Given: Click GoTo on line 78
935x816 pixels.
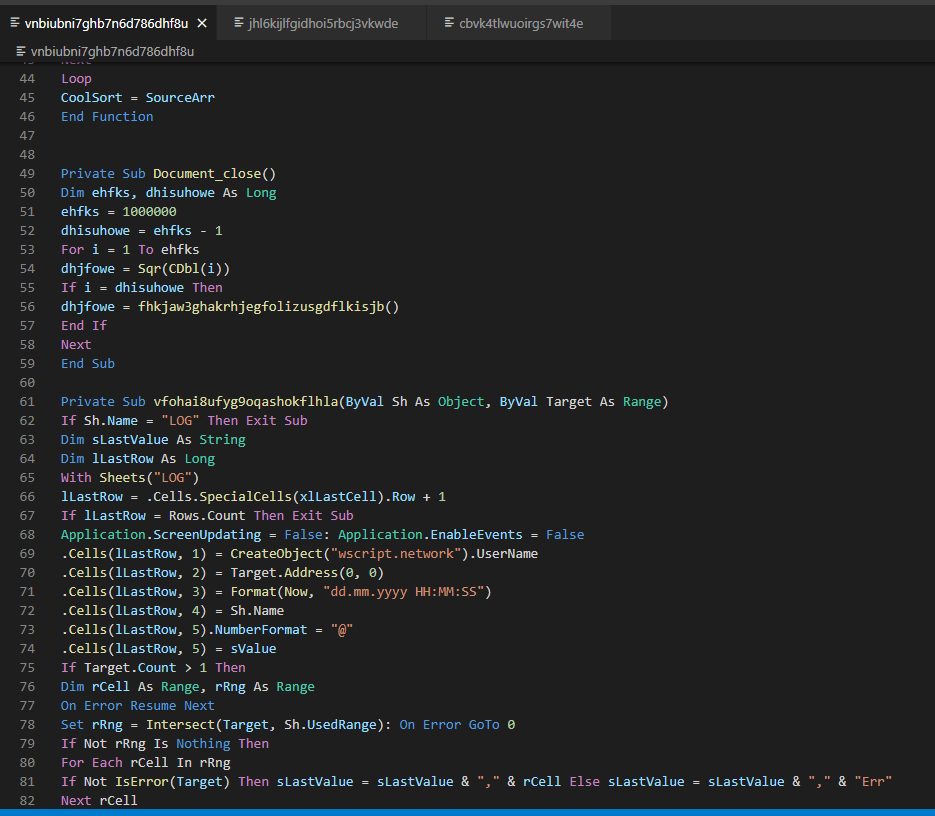Looking at the screenshot, I should pos(484,725).
